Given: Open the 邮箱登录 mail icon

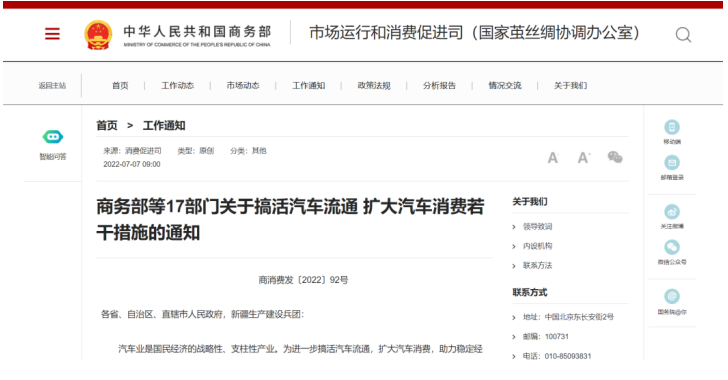Looking at the screenshot, I should point(672,163).
